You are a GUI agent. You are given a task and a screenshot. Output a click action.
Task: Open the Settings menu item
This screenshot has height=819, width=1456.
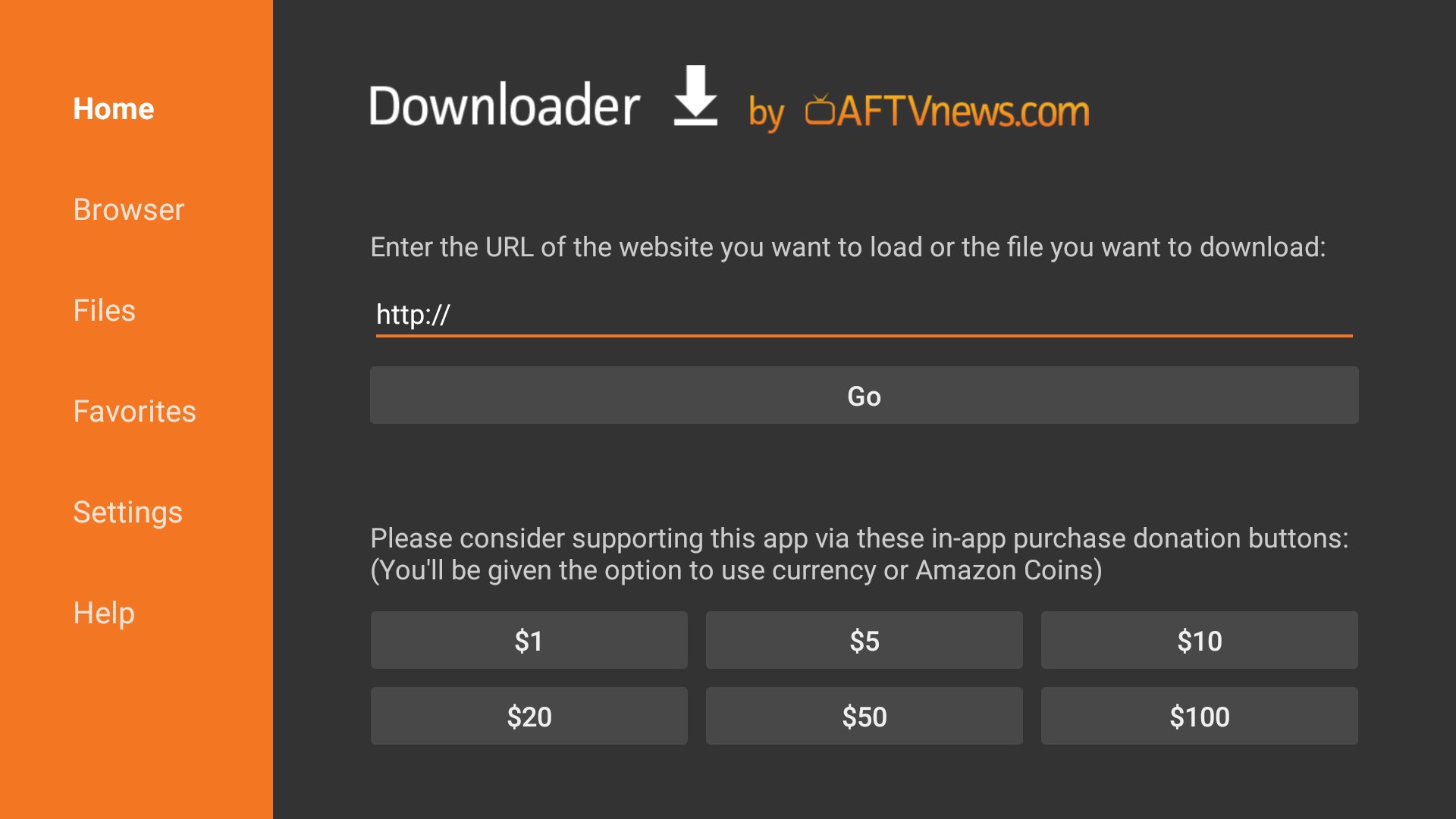[x=128, y=512]
